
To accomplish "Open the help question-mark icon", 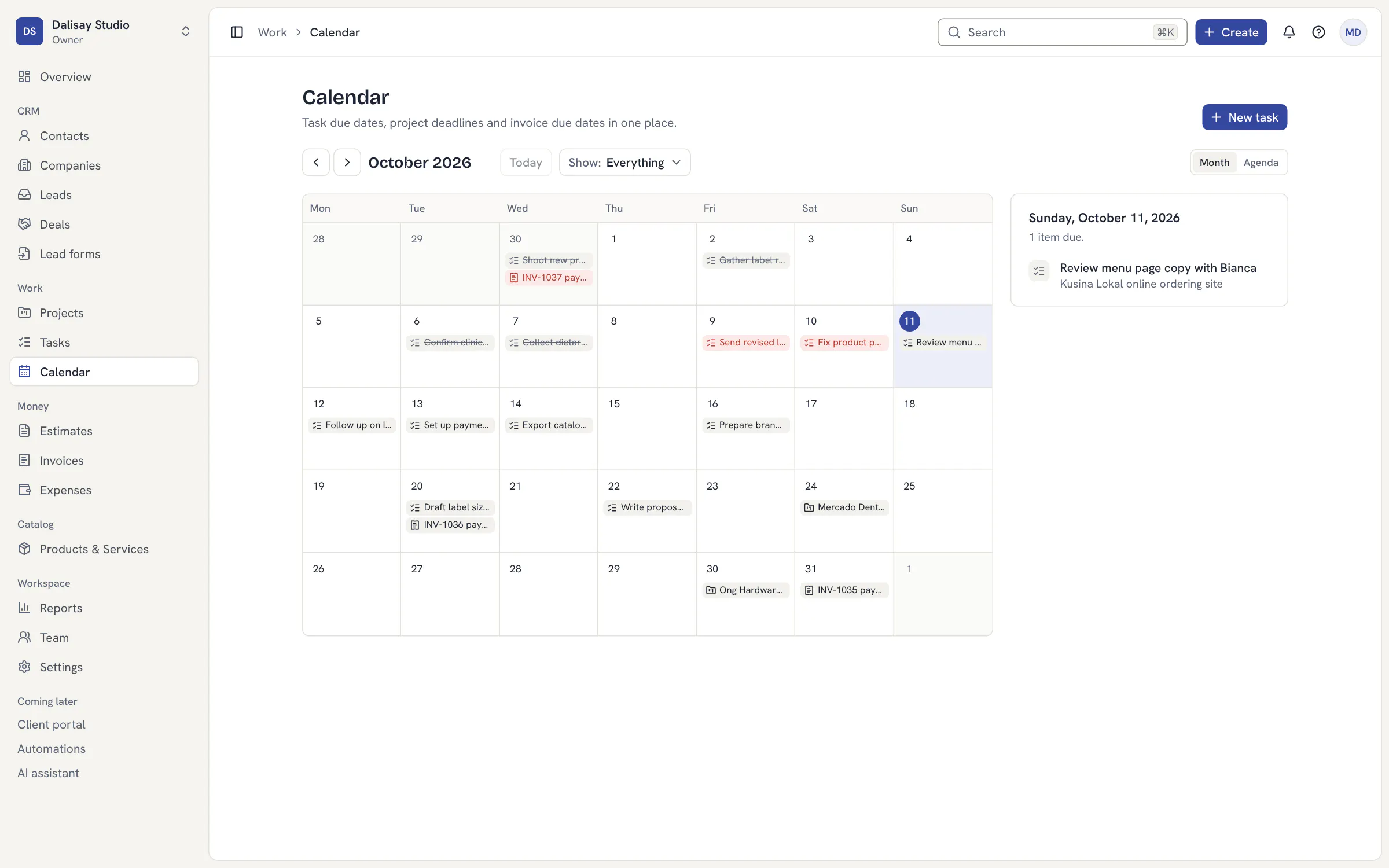I will 1318,32.
